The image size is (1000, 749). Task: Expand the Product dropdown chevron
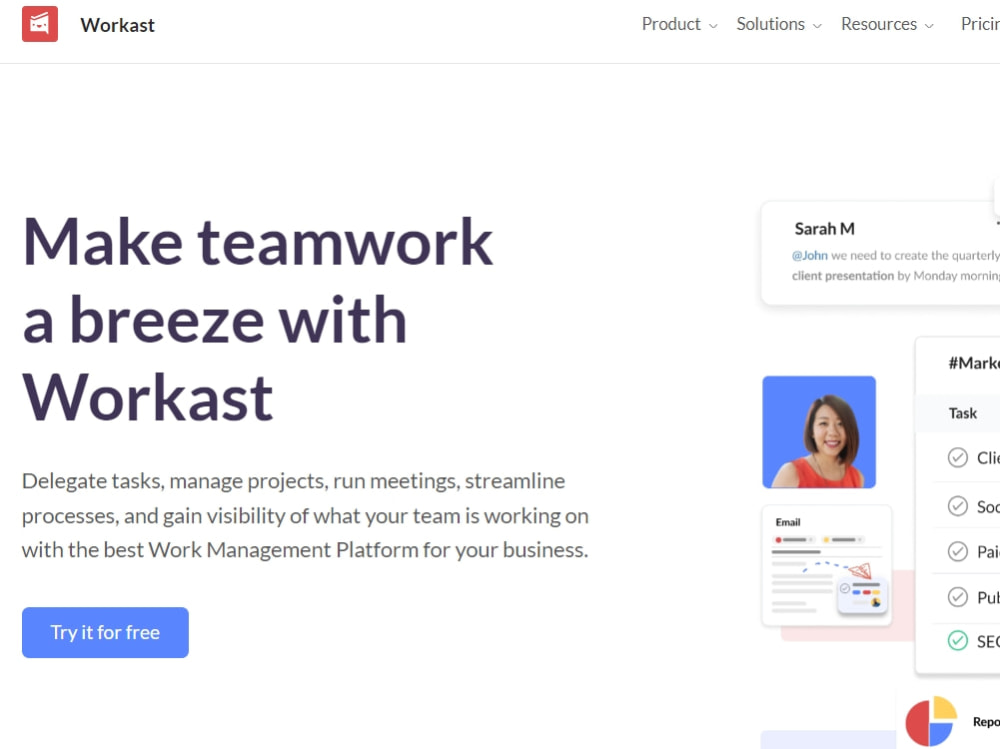pos(713,26)
